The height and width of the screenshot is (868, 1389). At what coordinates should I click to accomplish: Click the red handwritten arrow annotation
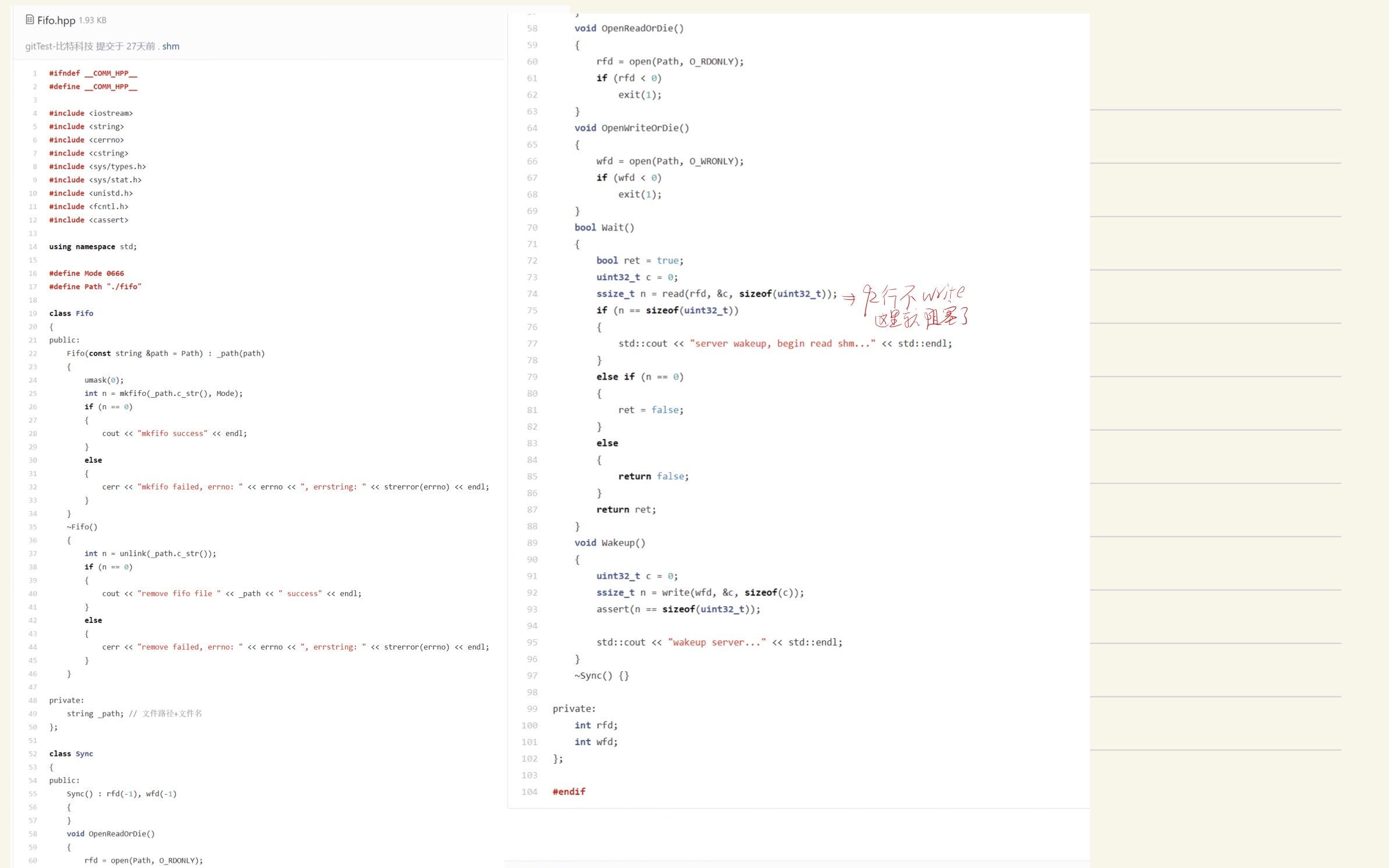(849, 299)
